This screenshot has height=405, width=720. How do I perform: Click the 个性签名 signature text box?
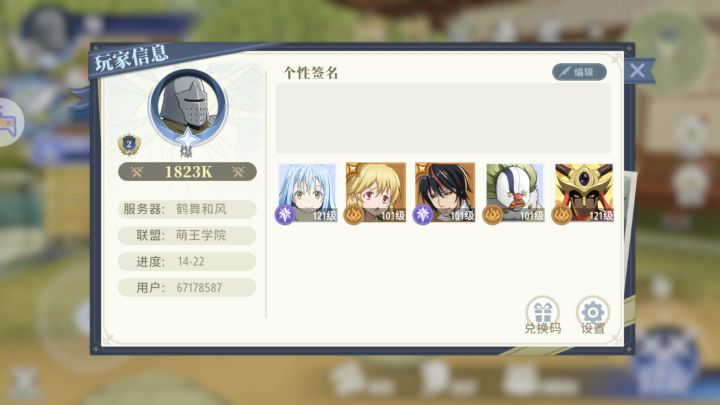[443, 118]
